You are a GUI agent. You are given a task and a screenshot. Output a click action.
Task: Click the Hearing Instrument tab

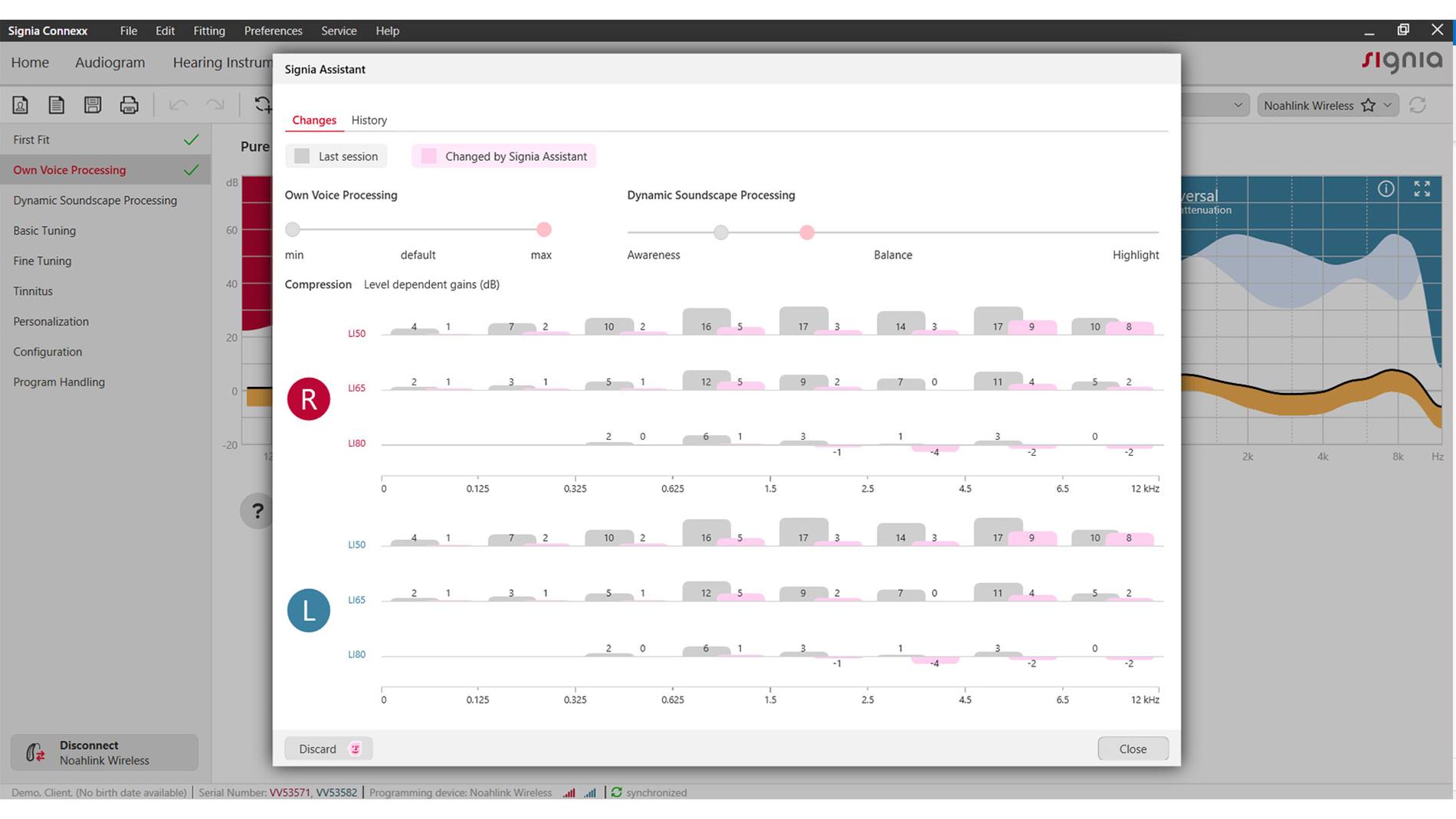(x=222, y=63)
